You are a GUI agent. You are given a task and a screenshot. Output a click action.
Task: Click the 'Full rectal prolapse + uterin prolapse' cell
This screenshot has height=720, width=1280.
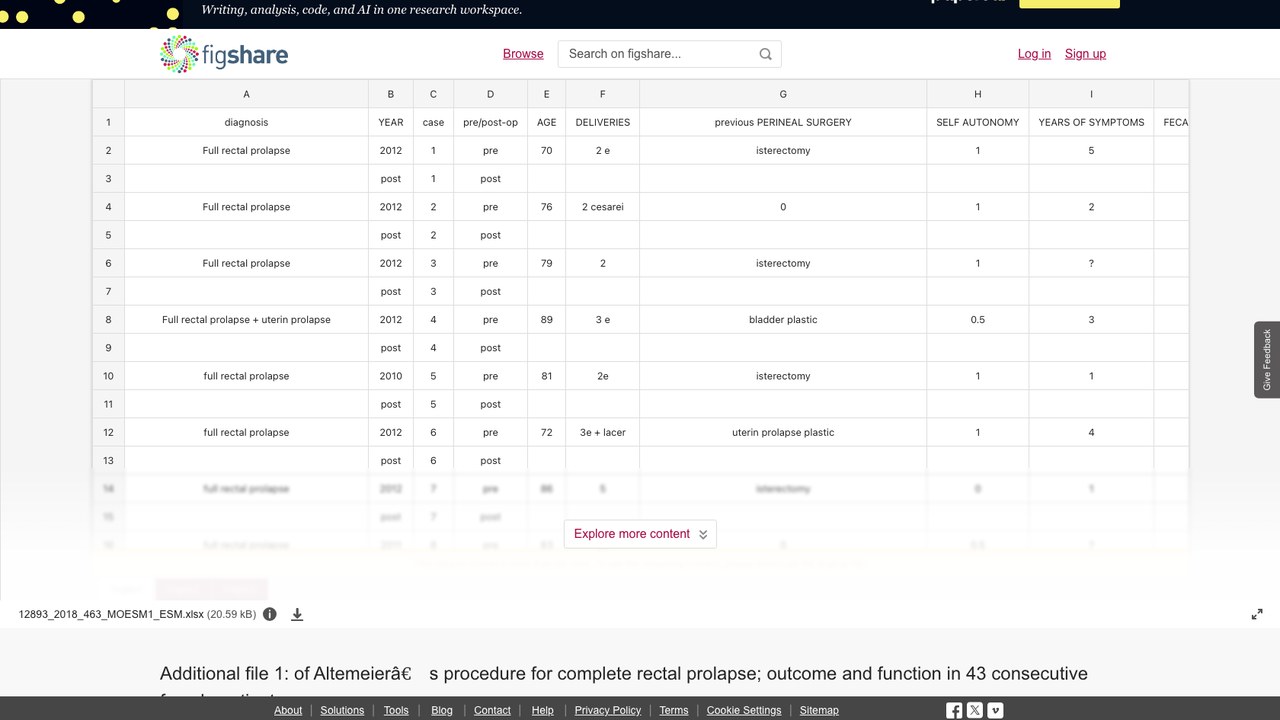coord(246,320)
